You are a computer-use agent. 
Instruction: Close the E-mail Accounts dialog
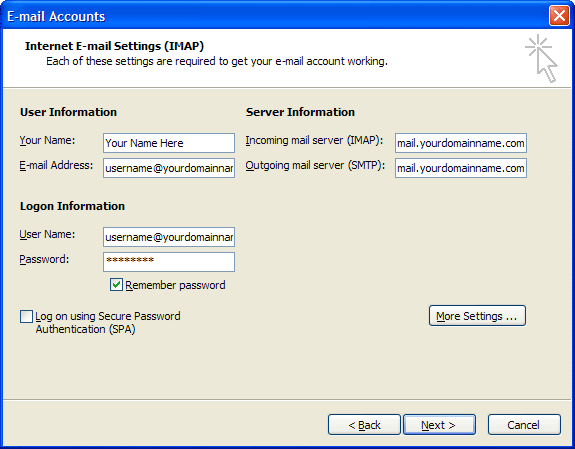coord(559,16)
